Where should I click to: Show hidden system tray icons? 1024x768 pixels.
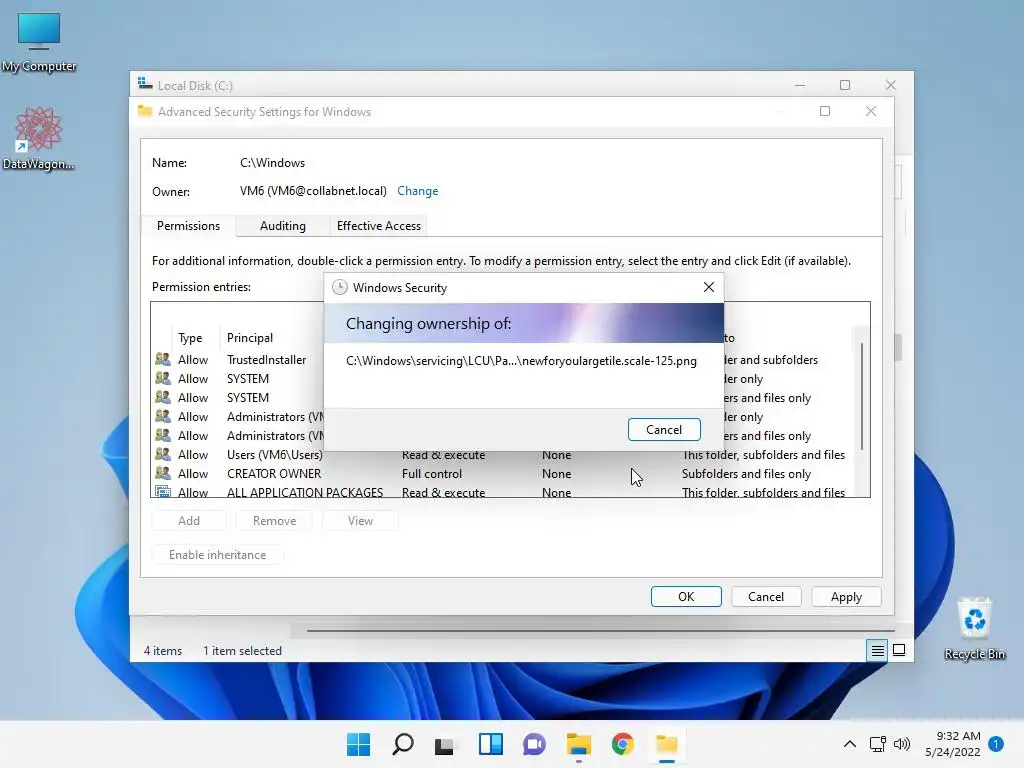point(850,744)
